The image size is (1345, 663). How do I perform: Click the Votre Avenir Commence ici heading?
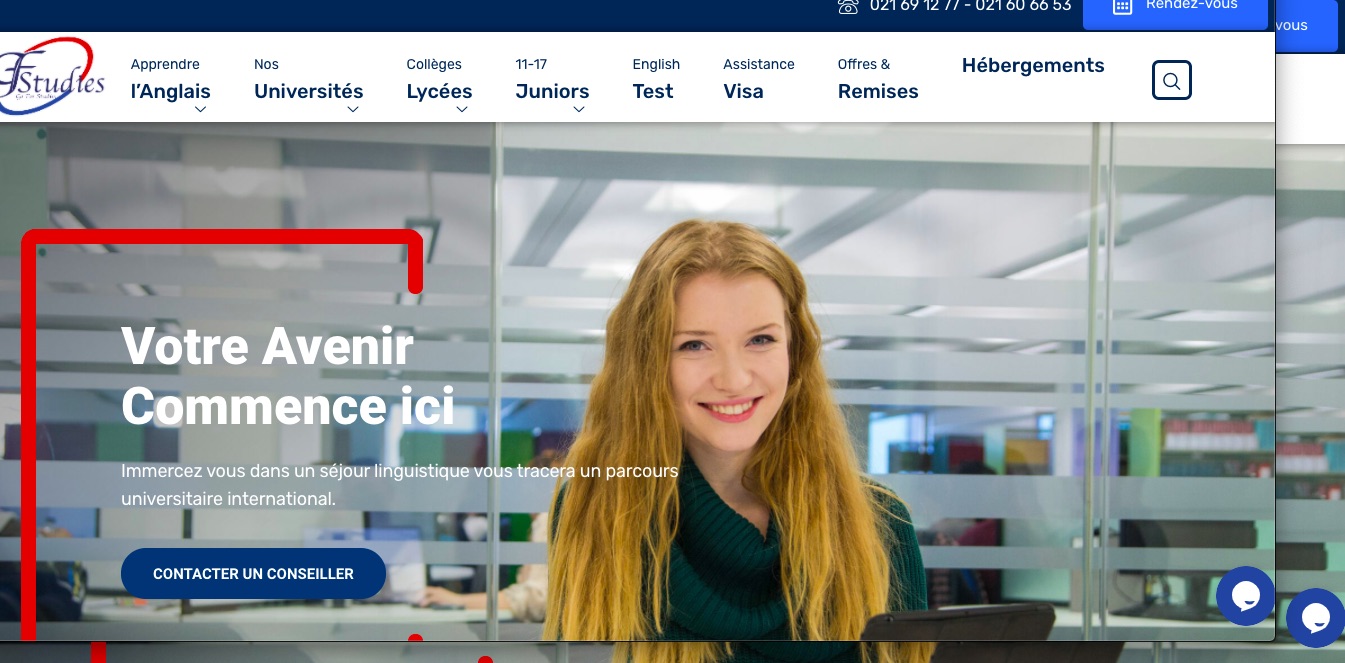[287, 377]
